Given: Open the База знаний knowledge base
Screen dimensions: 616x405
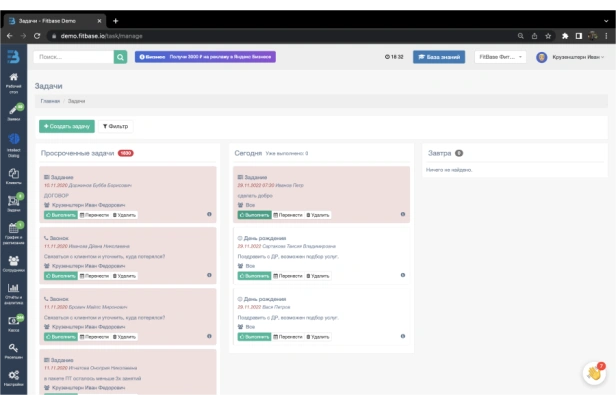Looking at the screenshot, I should click(439, 57).
